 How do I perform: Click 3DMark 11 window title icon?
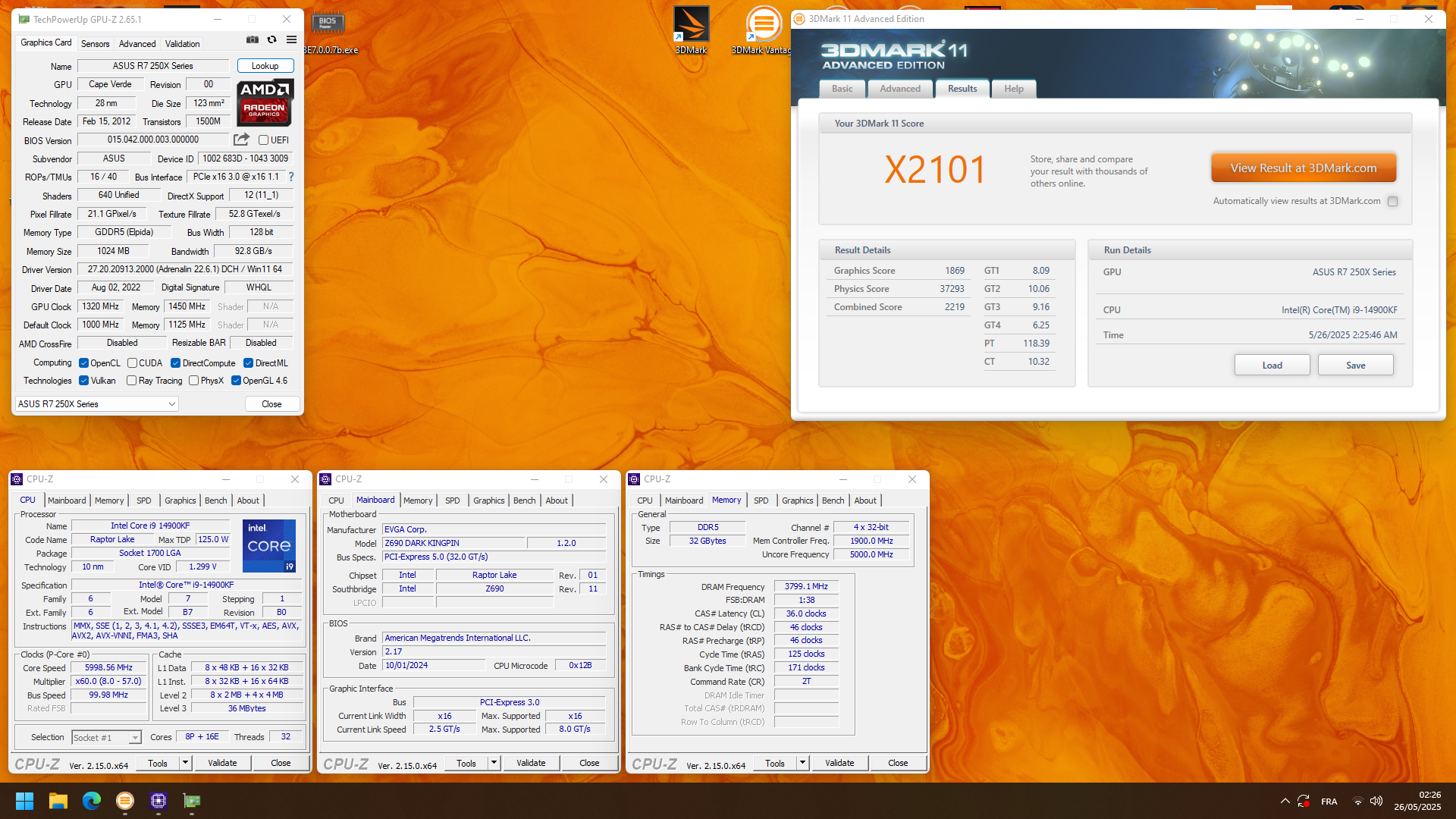pos(799,19)
